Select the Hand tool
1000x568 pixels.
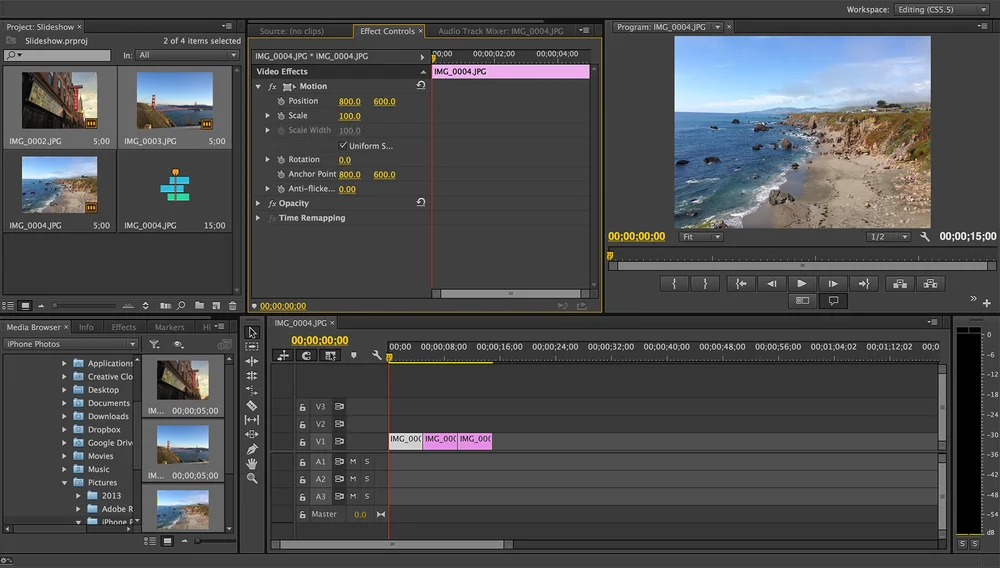(x=252, y=464)
